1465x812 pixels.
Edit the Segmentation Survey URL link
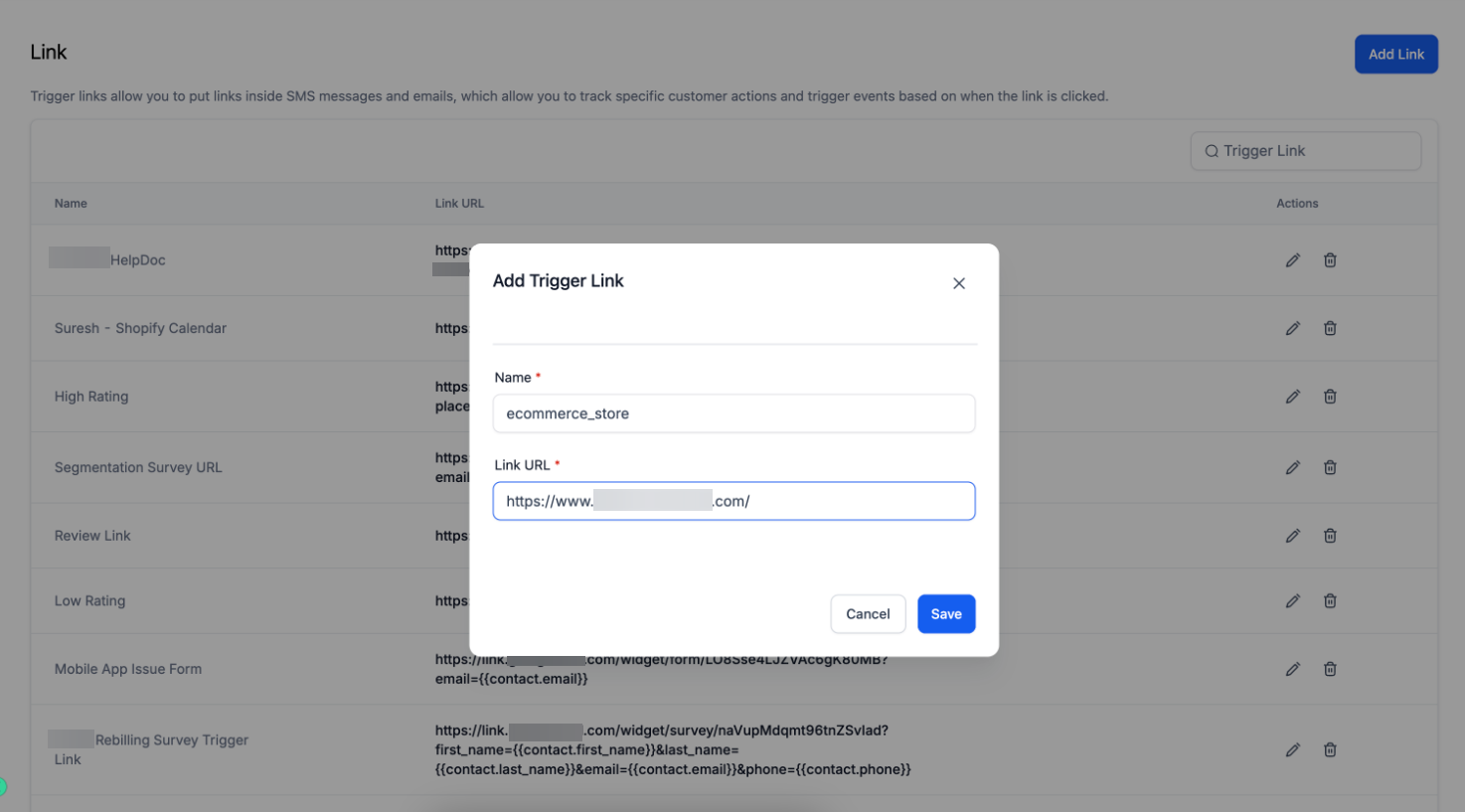tap(1292, 467)
